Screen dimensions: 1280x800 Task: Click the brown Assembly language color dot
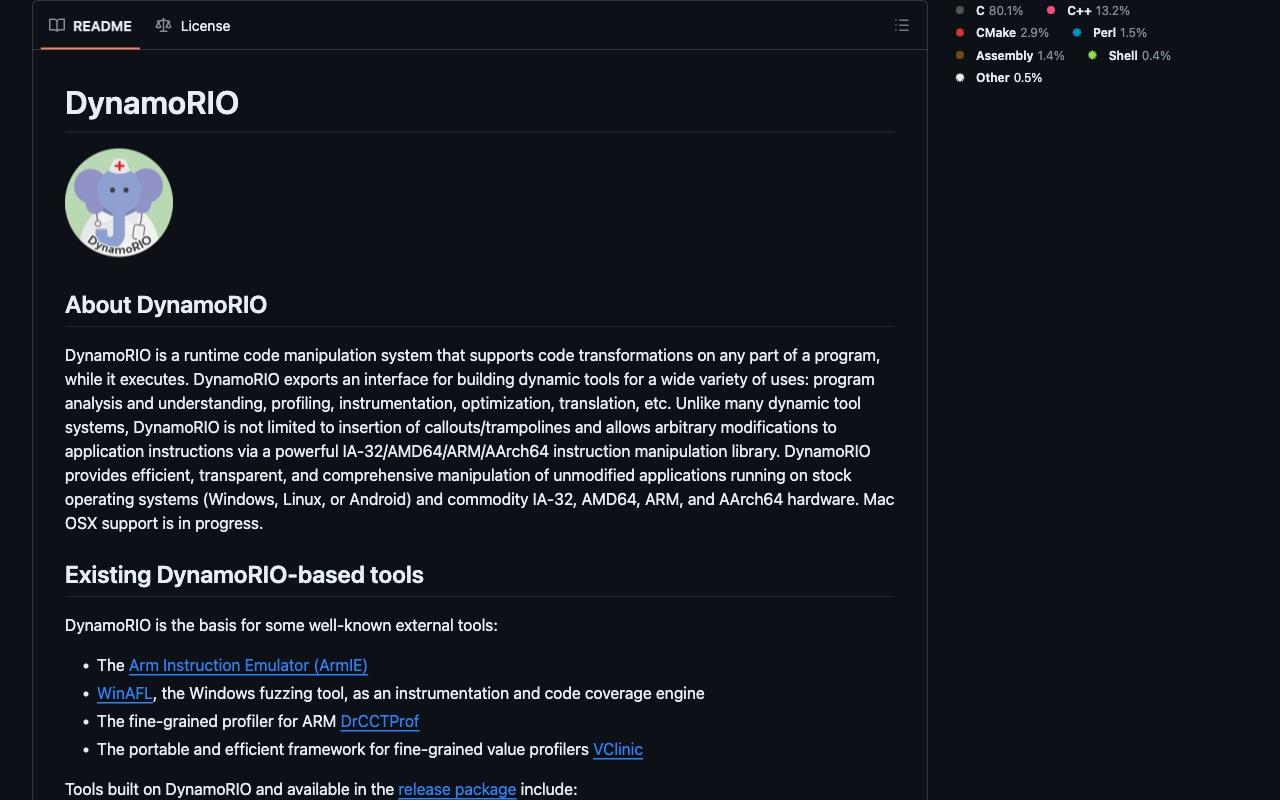[x=960, y=55]
